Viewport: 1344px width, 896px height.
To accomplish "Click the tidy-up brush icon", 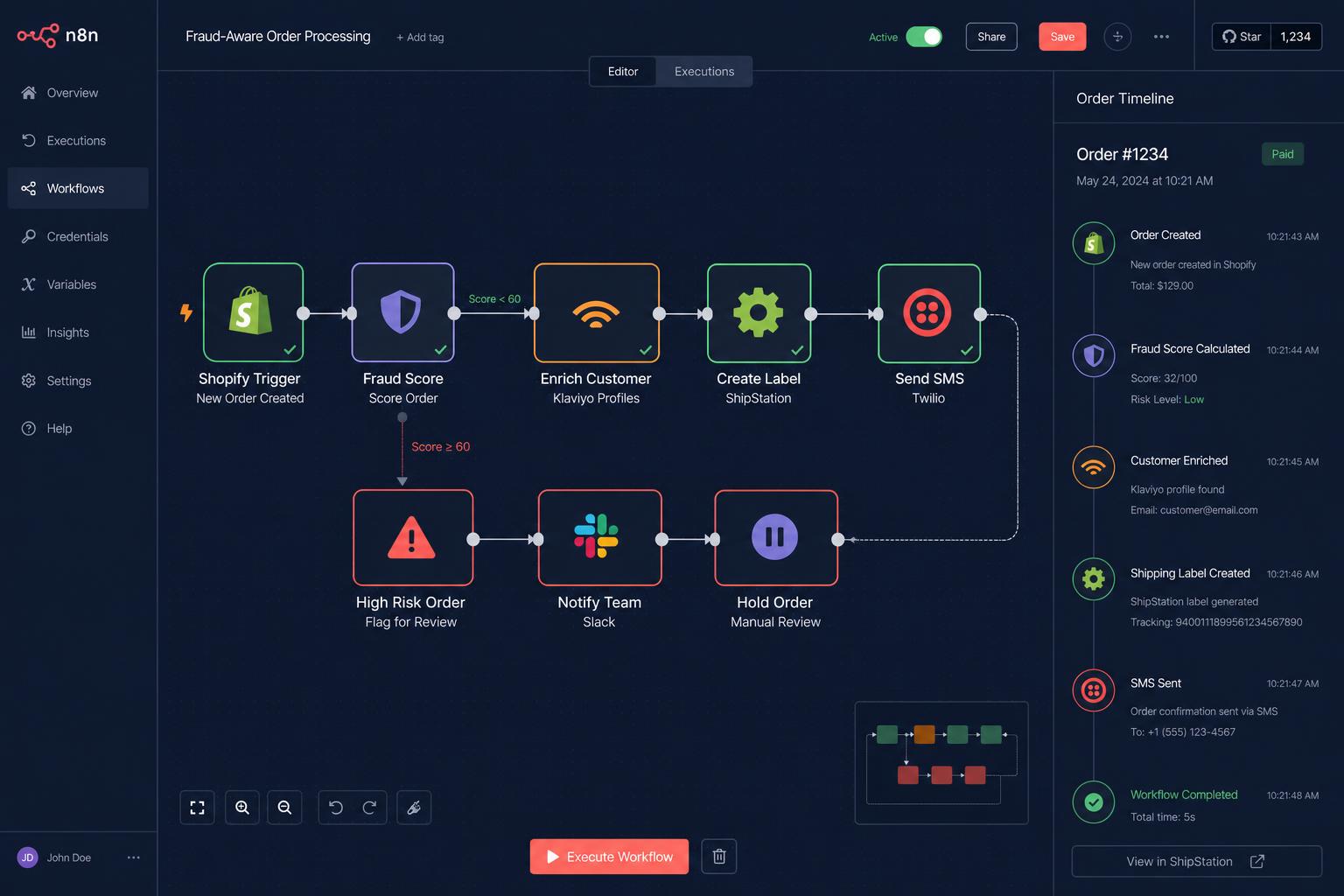I will point(414,808).
